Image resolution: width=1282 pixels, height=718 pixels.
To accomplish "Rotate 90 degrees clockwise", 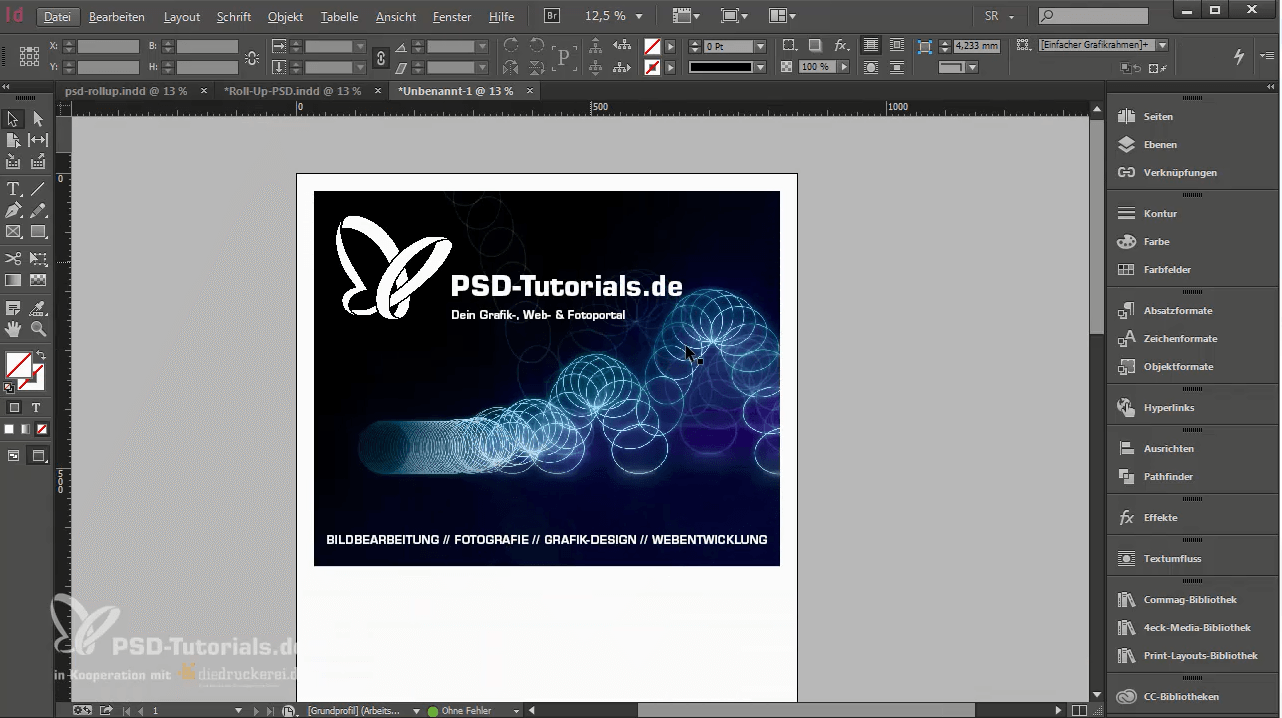I will pyautogui.click(x=511, y=46).
